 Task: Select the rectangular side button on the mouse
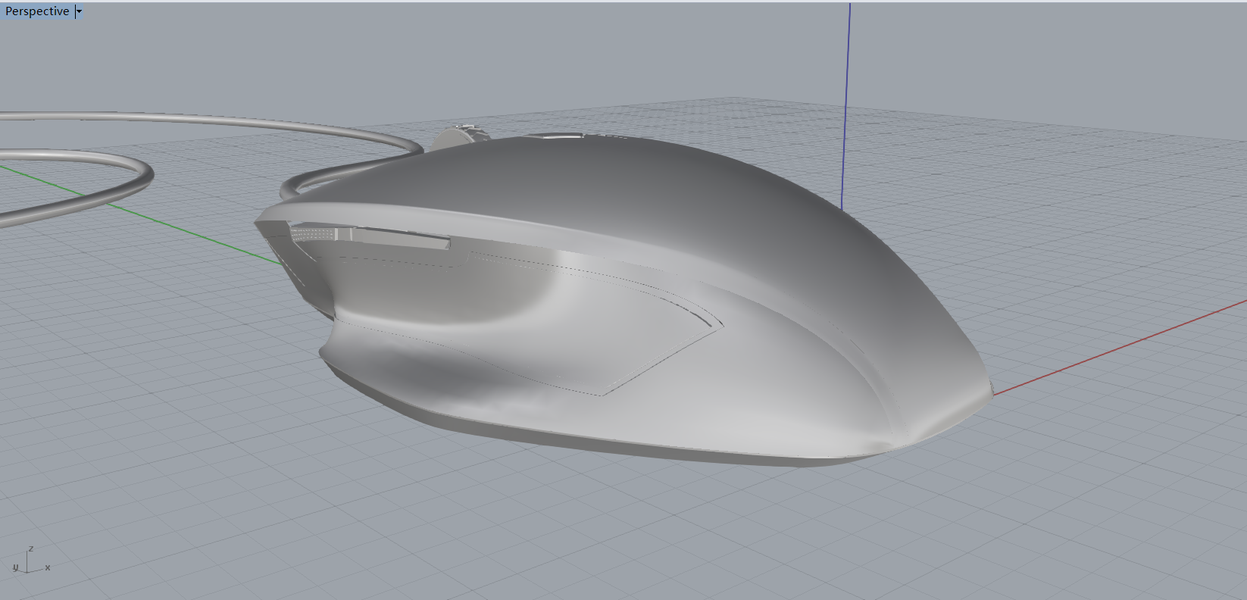(x=402, y=238)
